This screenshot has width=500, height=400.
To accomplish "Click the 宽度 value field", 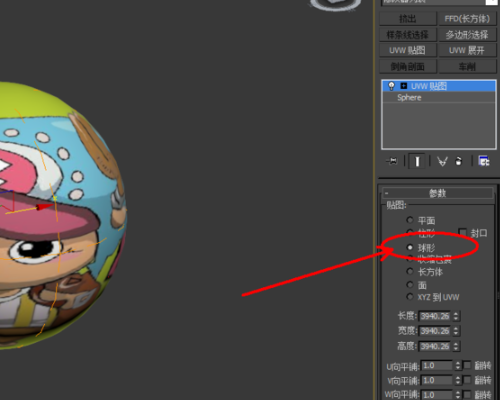I will click(435, 331).
